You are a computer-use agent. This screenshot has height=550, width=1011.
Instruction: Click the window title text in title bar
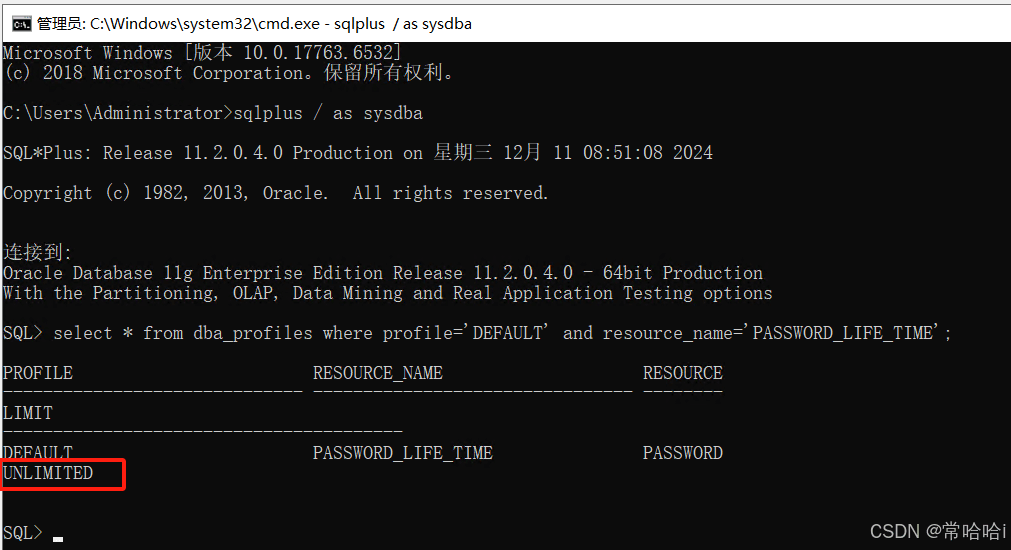click(x=254, y=23)
